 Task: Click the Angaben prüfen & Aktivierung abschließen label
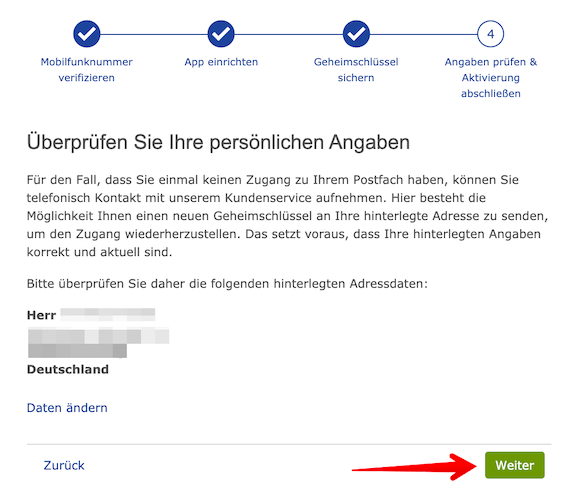(491, 78)
